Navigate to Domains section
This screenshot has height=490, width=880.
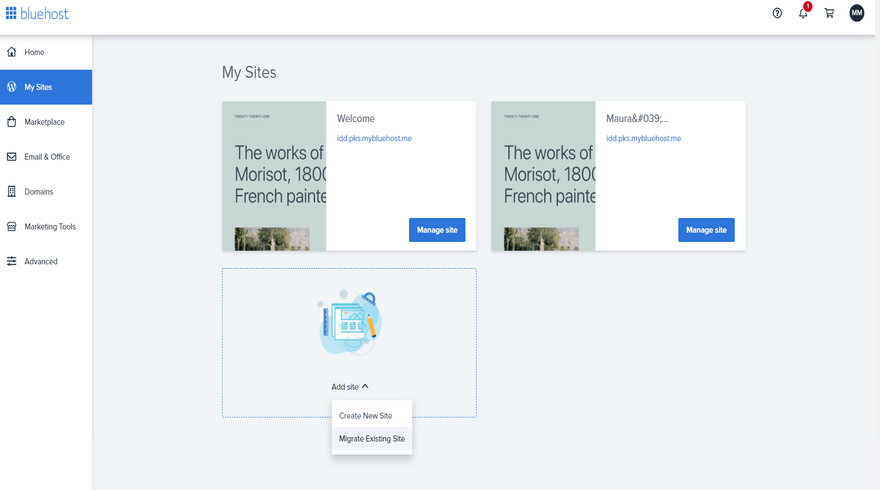[x=46, y=191]
